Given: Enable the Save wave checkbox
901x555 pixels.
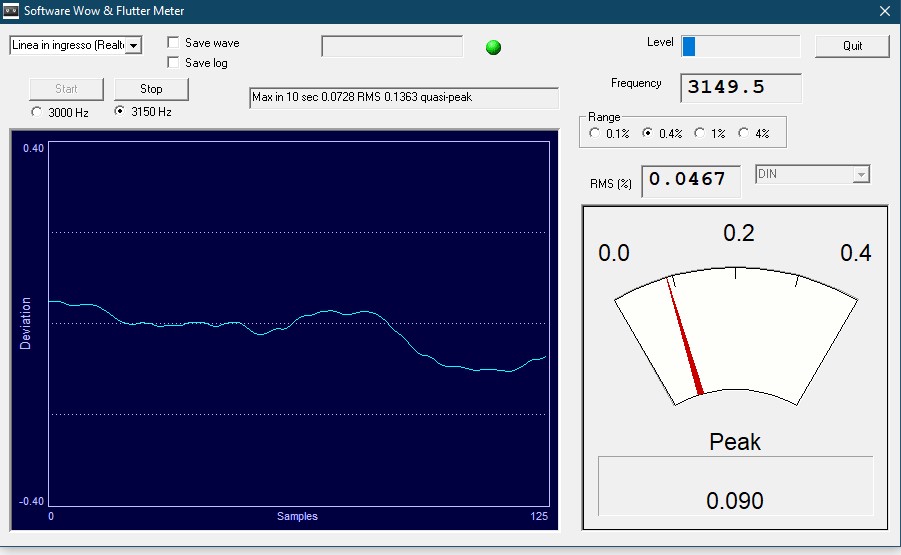Looking at the screenshot, I should (x=173, y=43).
